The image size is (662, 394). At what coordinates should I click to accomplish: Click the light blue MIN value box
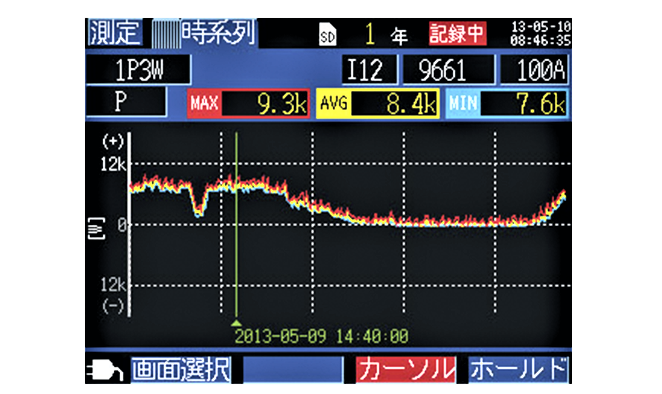[x=507, y=103]
